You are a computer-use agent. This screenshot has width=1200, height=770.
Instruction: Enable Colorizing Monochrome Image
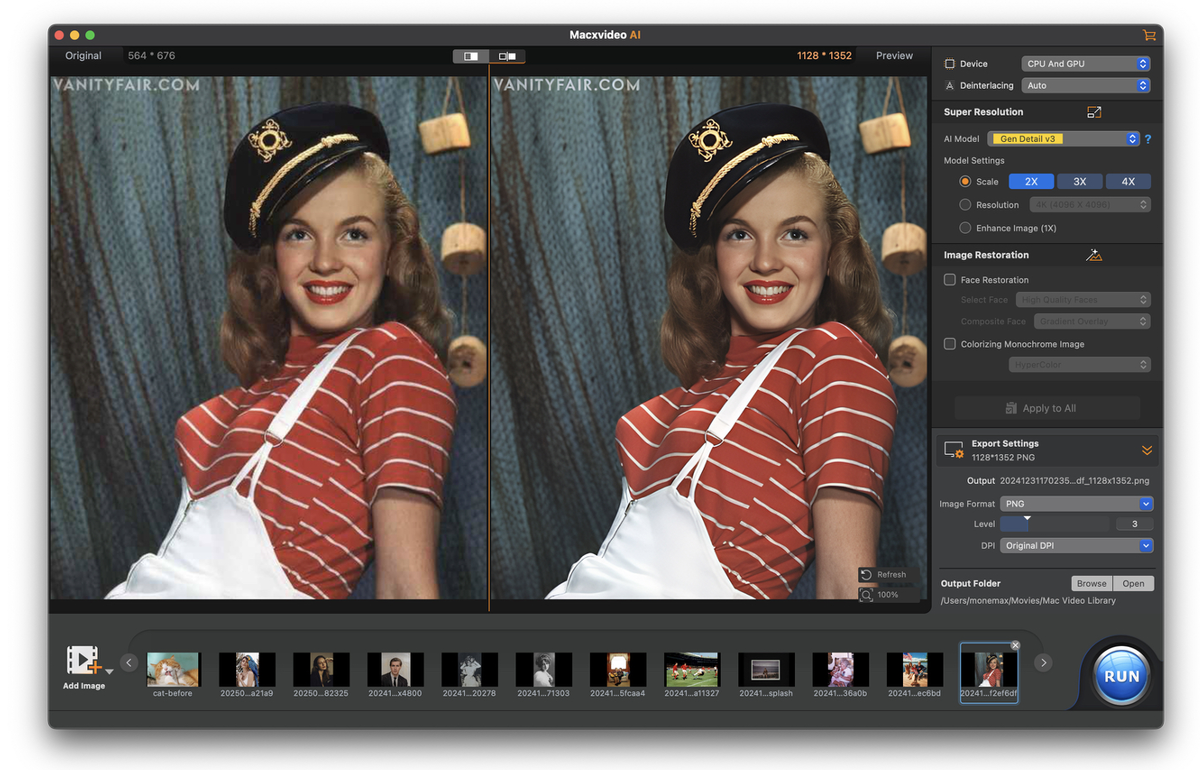947,343
